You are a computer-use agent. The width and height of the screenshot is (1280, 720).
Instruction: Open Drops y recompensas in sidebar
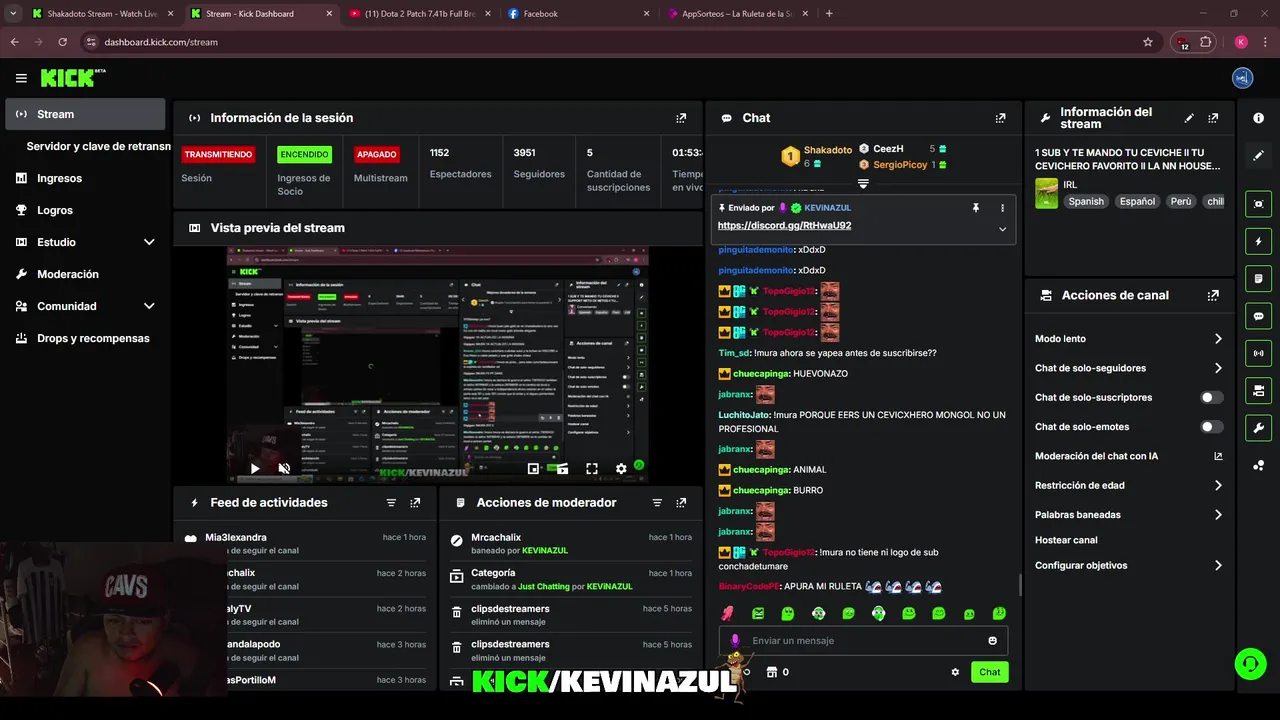tap(85, 338)
